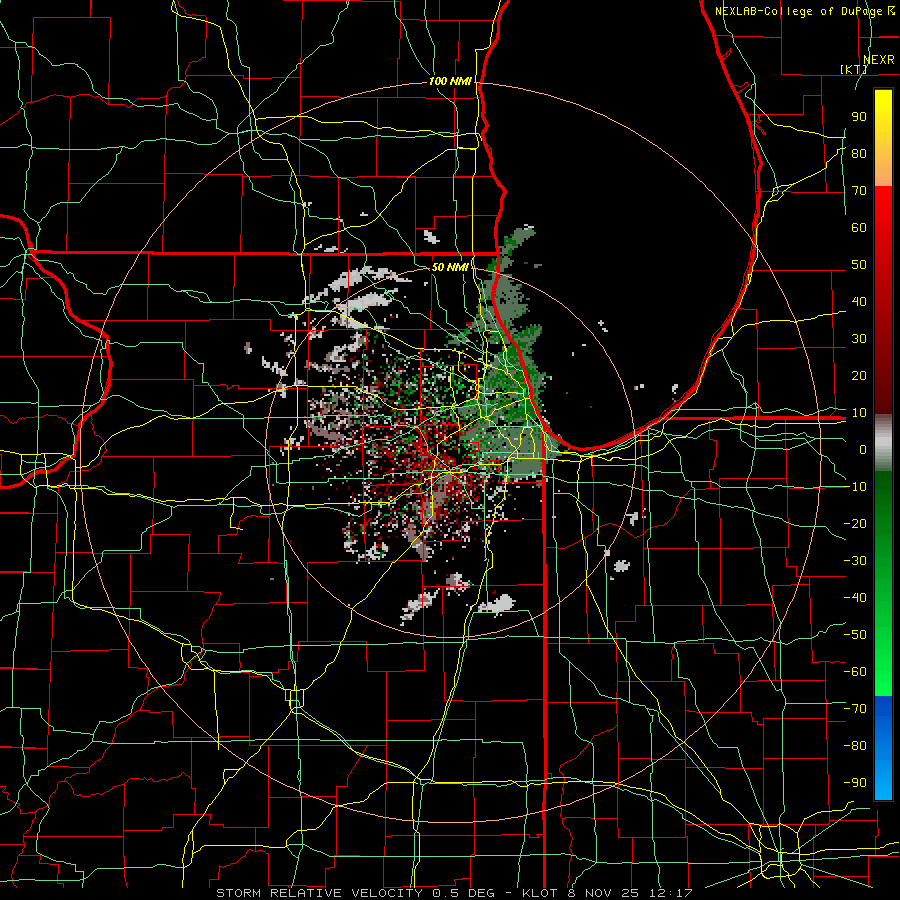
Task: Click the positive 70 scale value
Action: click(x=859, y=191)
